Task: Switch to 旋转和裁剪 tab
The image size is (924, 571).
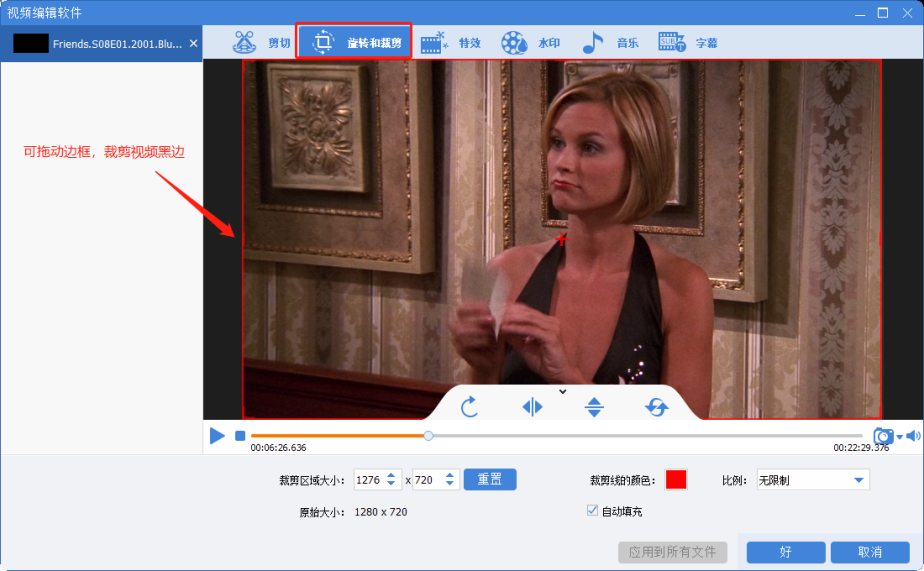Action: [354, 42]
